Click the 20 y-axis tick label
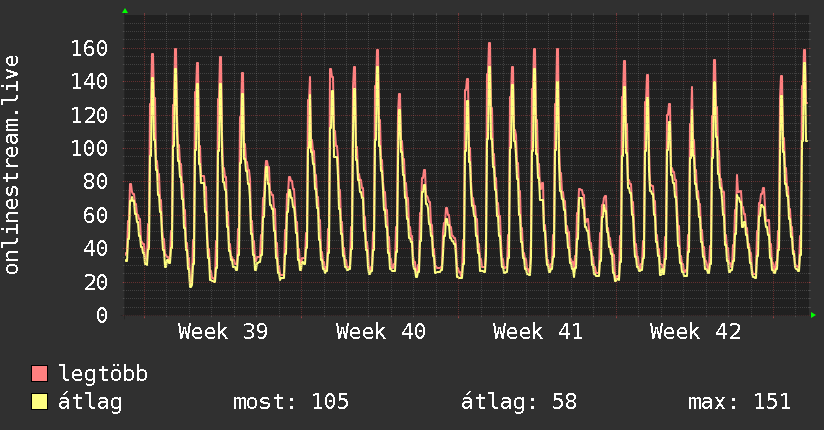Image resolution: width=824 pixels, height=430 pixels. click(x=96, y=282)
